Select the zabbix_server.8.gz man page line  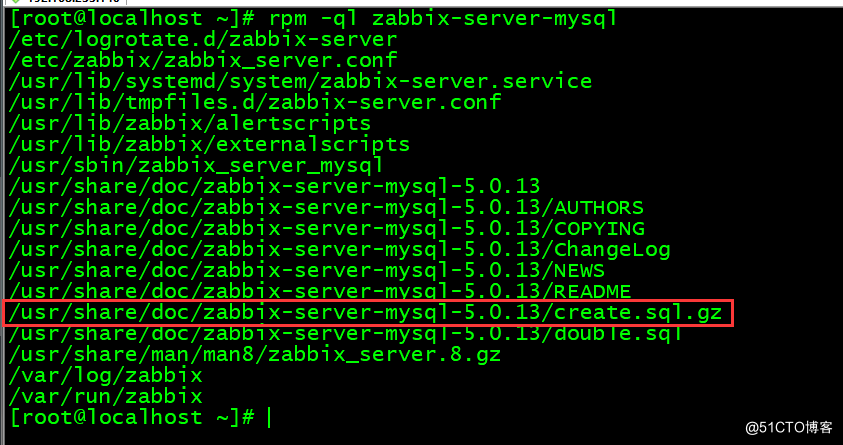[x=254, y=354]
